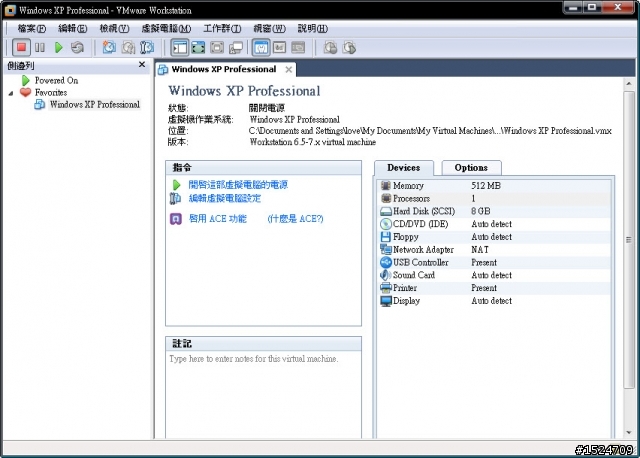Click the Unity mode toolbar icon

pyautogui.click(x=236, y=48)
